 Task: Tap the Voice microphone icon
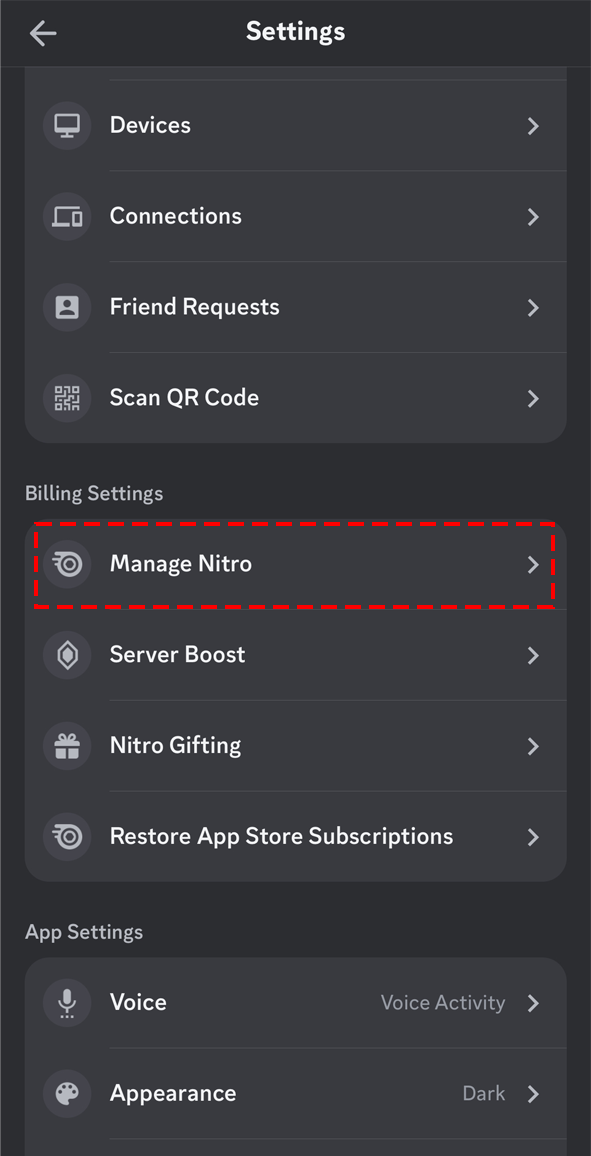coord(66,1003)
